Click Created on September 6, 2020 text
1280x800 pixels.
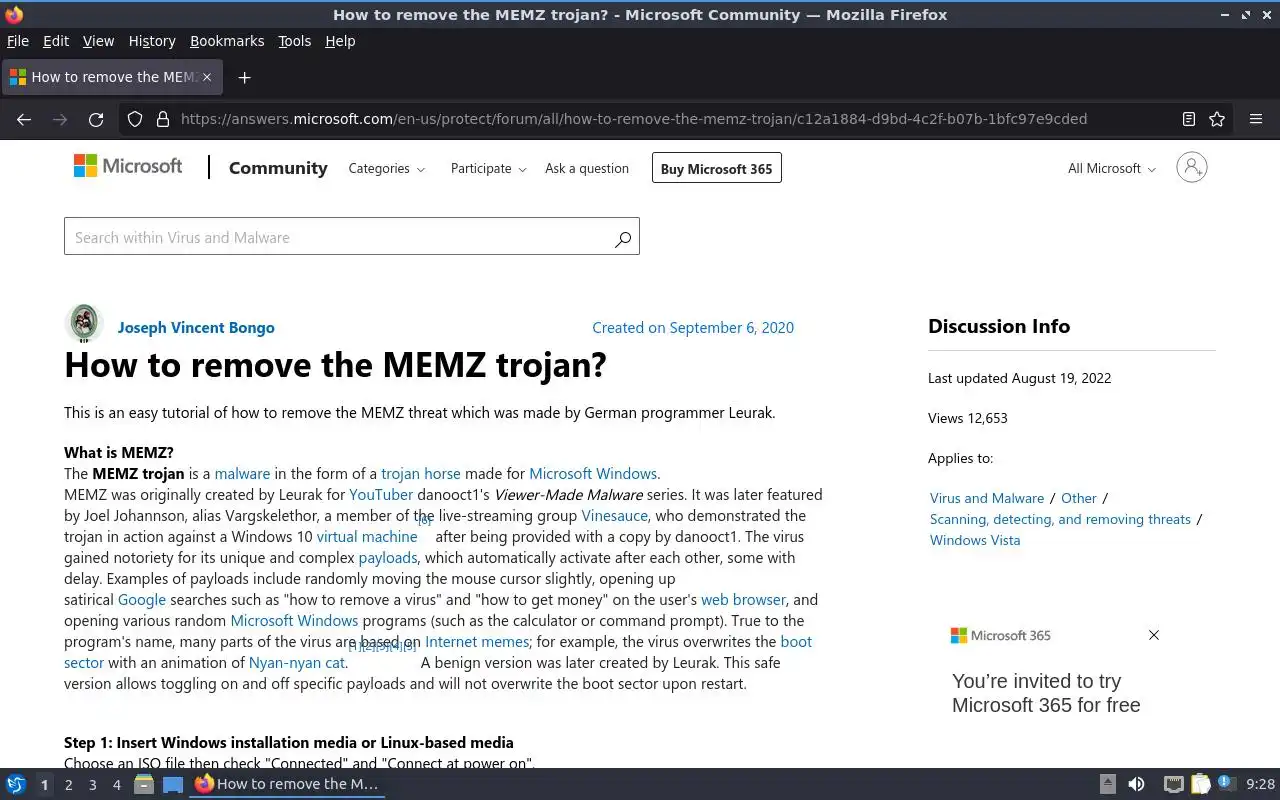693,327
